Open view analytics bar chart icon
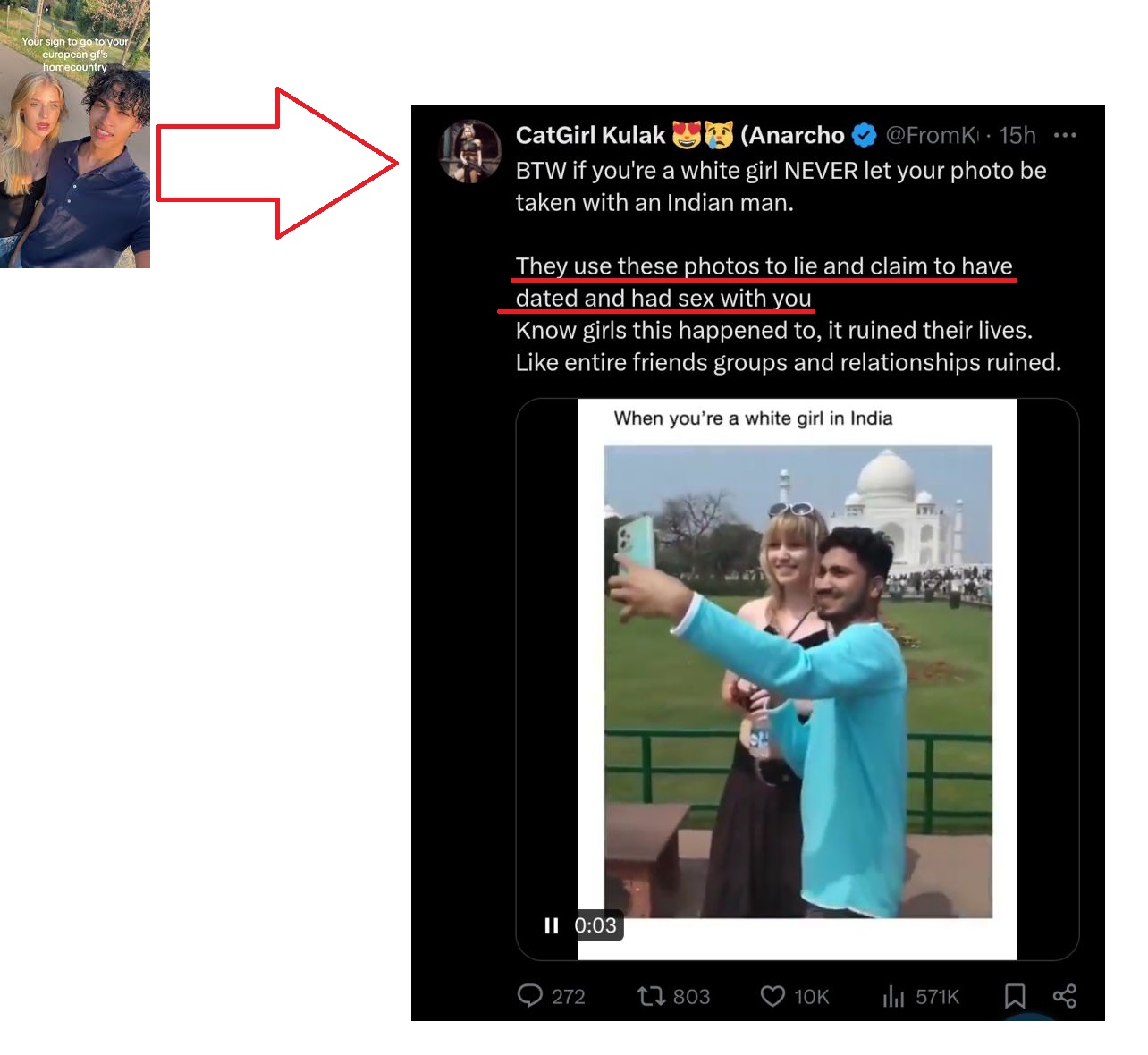This screenshot has height=1055, width=1148. click(x=893, y=995)
